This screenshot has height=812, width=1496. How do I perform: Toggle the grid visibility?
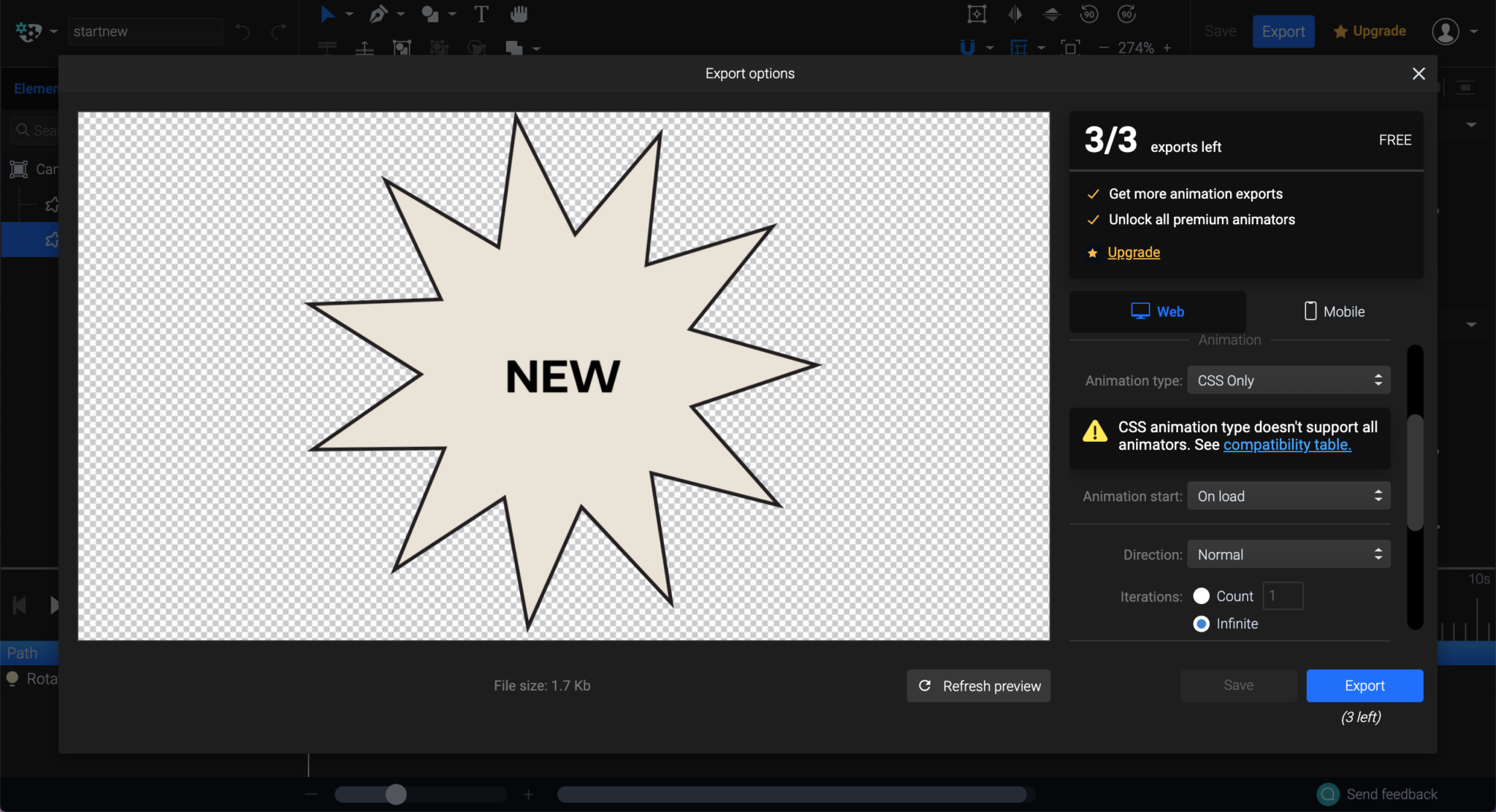click(1020, 47)
